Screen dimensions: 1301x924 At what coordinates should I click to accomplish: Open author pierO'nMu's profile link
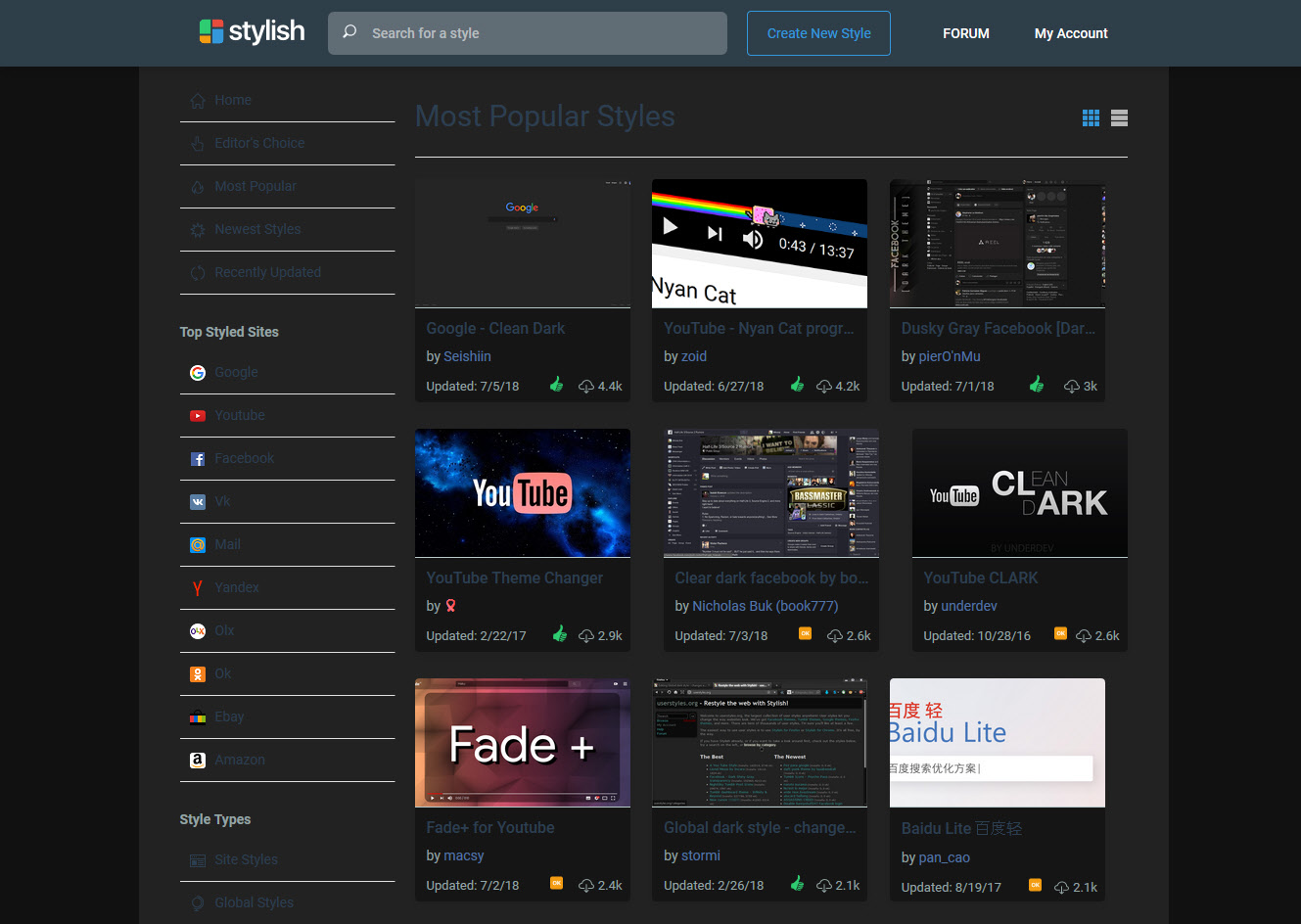coord(950,356)
